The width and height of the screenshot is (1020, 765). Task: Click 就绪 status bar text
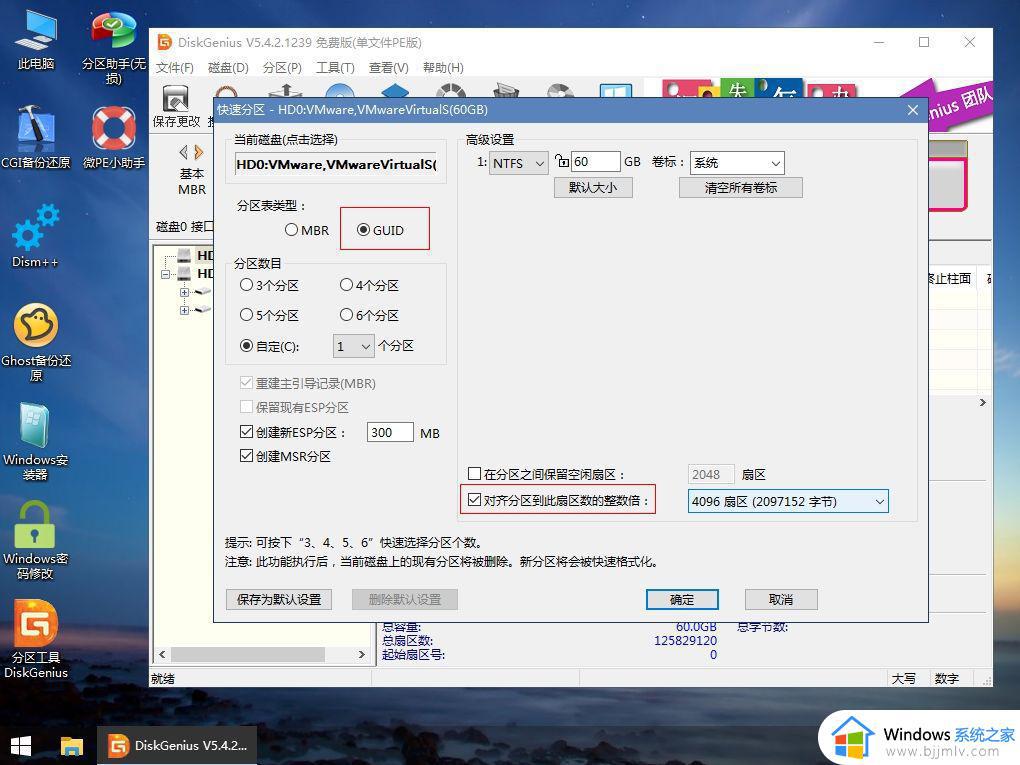163,679
